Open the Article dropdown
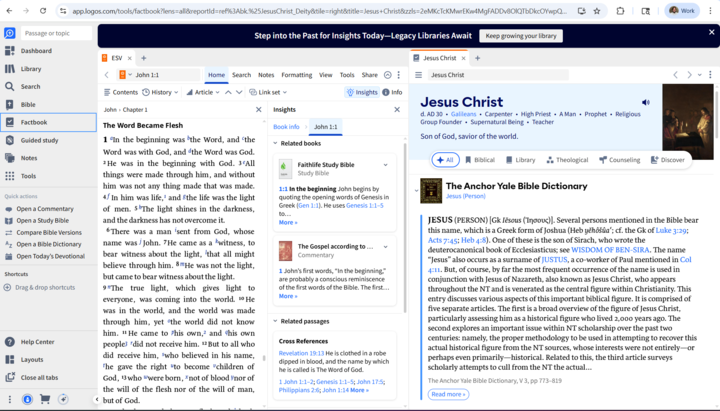 point(202,92)
